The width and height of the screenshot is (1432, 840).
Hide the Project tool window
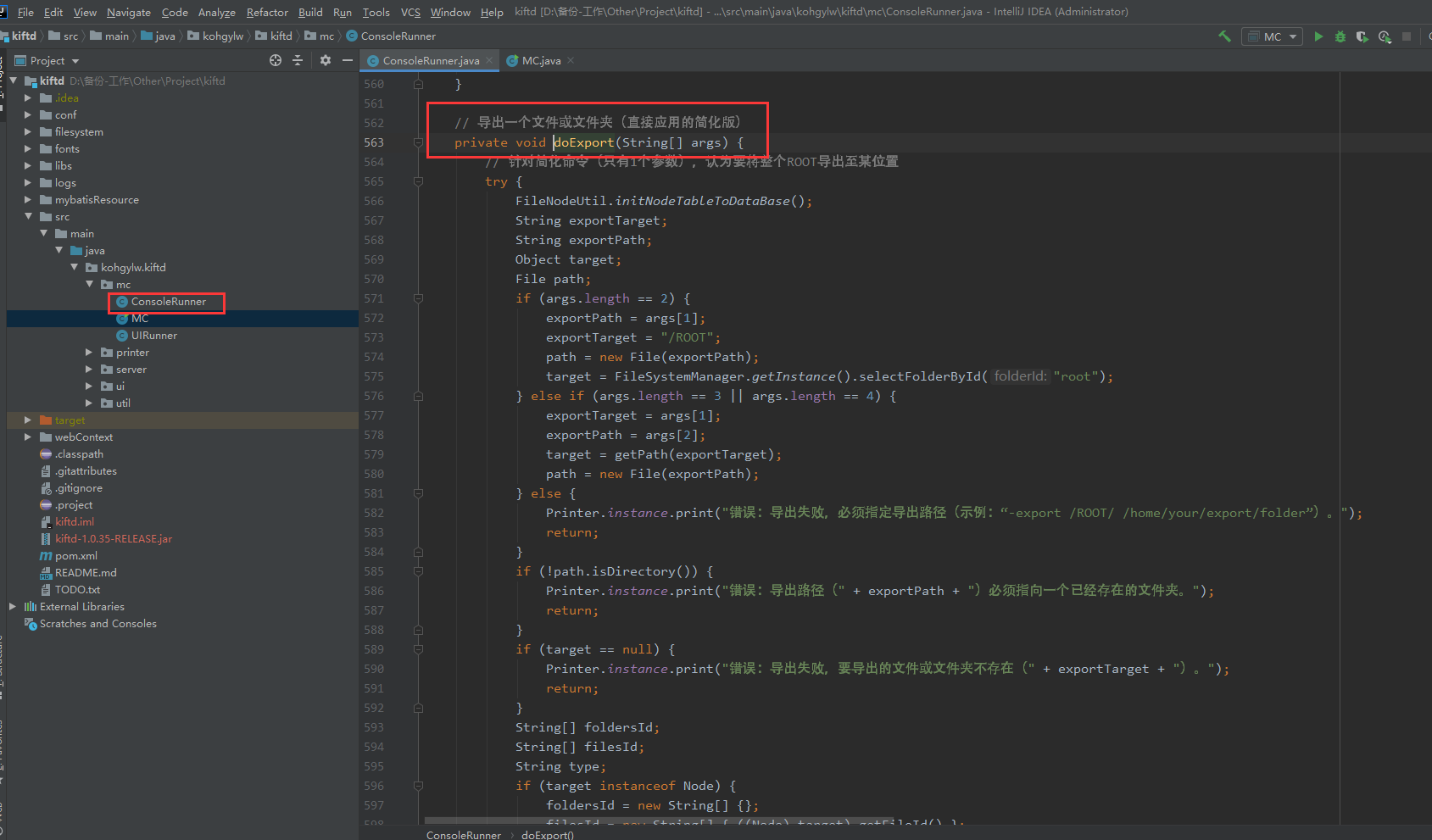point(348,60)
